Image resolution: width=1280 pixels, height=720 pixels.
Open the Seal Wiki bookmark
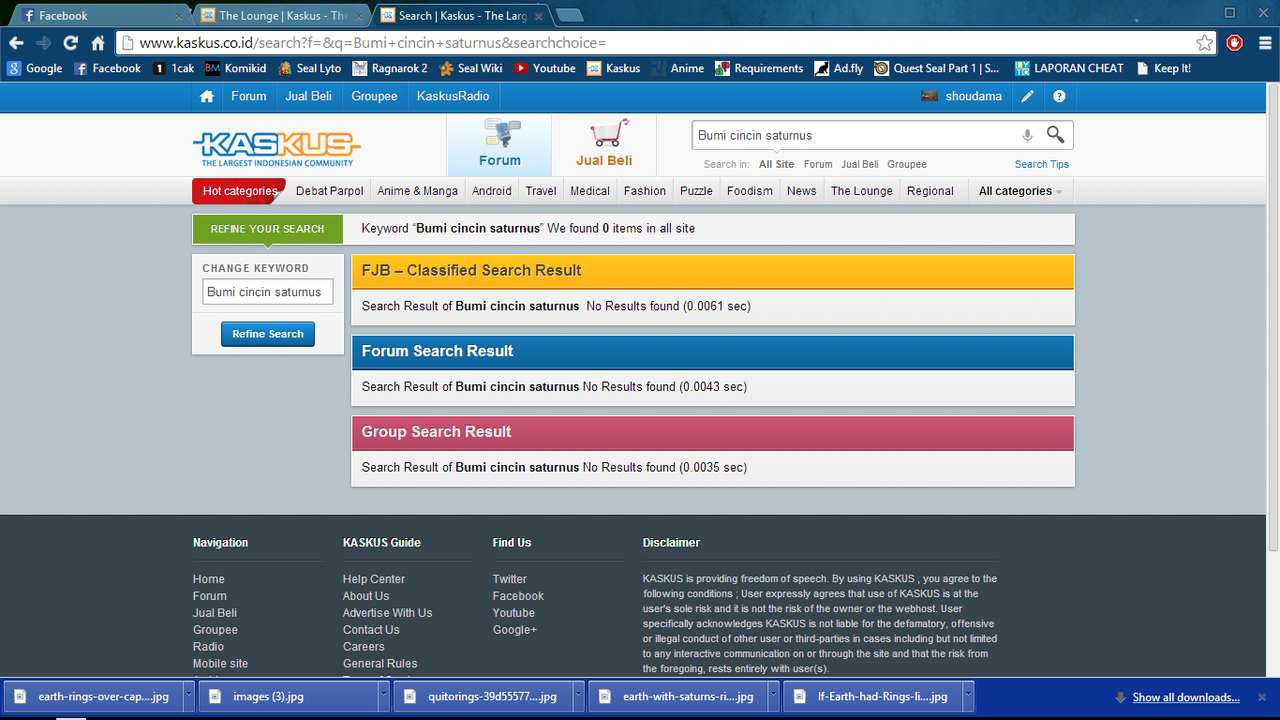point(471,68)
